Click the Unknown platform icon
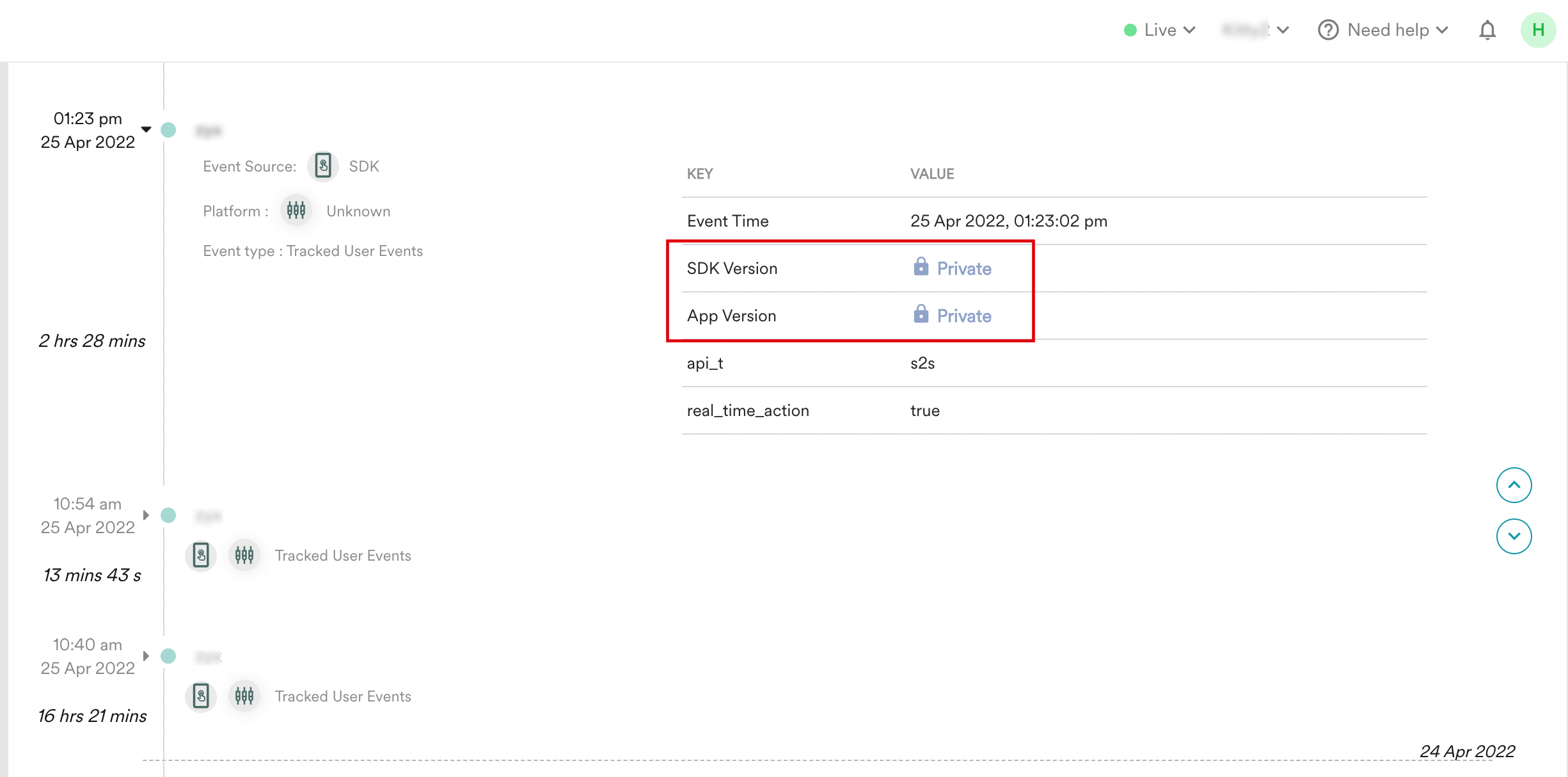The image size is (1568, 777). (x=296, y=211)
